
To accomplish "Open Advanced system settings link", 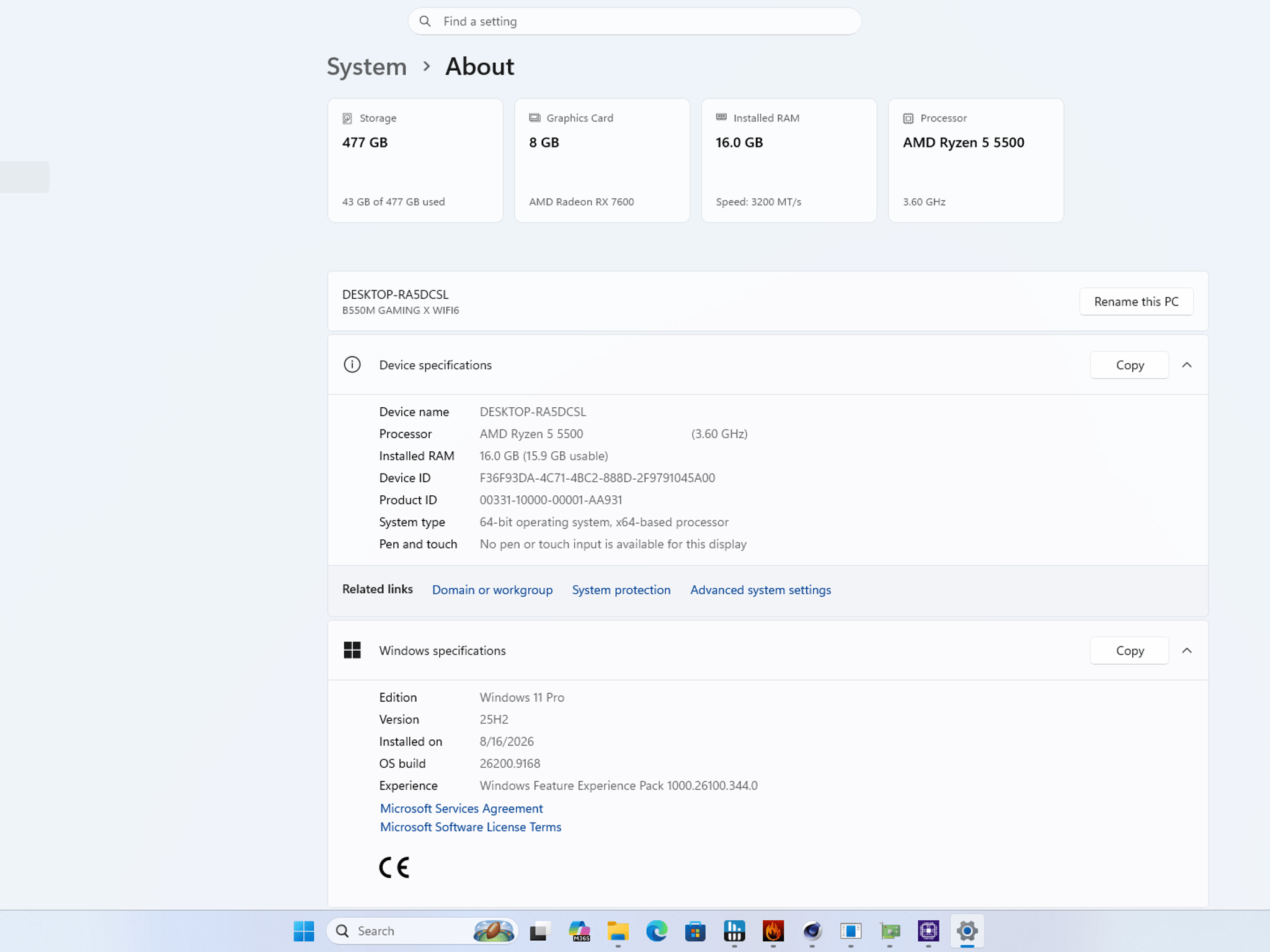I will [x=761, y=590].
